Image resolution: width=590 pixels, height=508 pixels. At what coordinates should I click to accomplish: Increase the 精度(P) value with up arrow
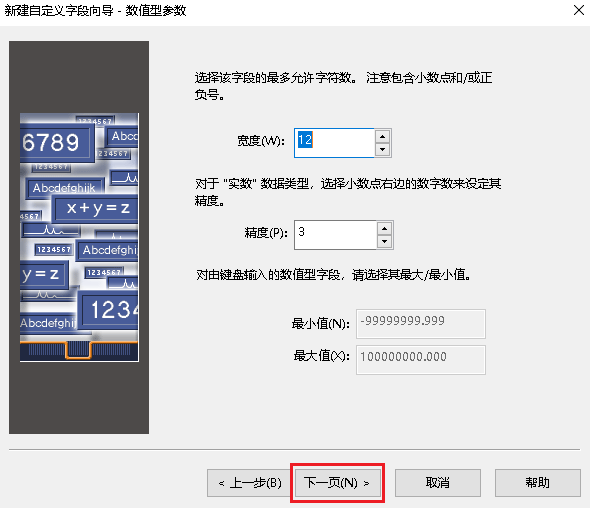[x=385, y=229]
